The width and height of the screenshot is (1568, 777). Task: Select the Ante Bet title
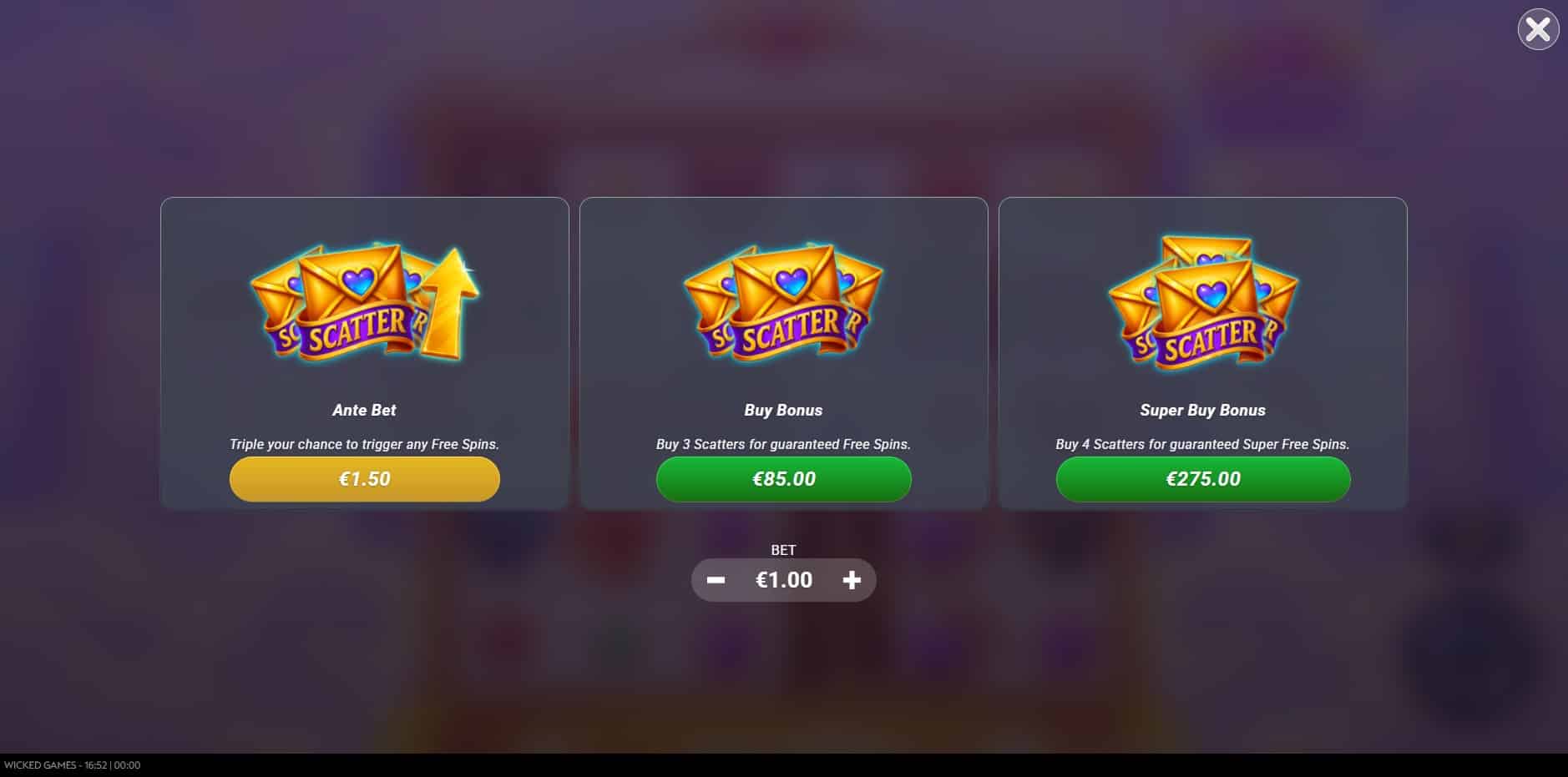(x=364, y=410)
